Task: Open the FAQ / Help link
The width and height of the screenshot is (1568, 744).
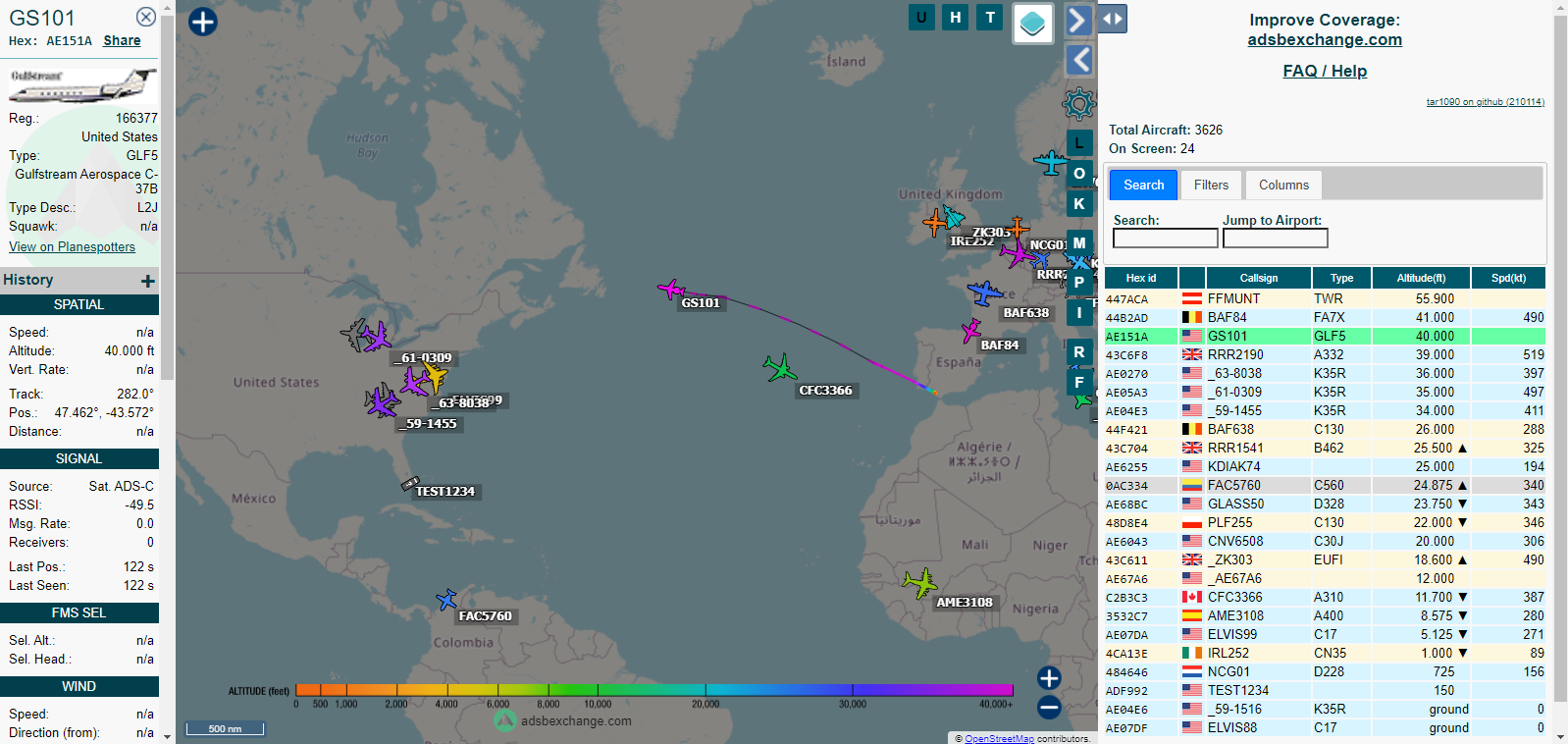Action: 1325,71
